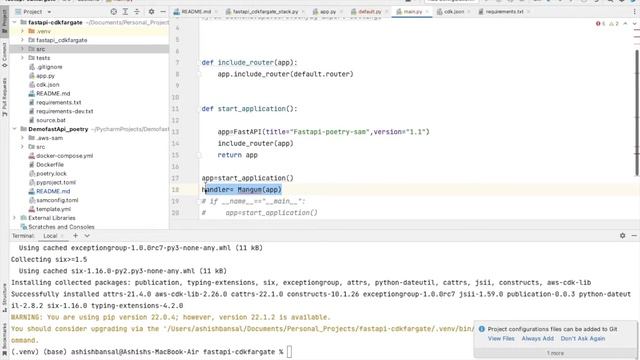Collapse the fastapi-cdkfargate project root
Image resolution: width=640 pixels, height=360 pixels.
[x=15, y=22]
